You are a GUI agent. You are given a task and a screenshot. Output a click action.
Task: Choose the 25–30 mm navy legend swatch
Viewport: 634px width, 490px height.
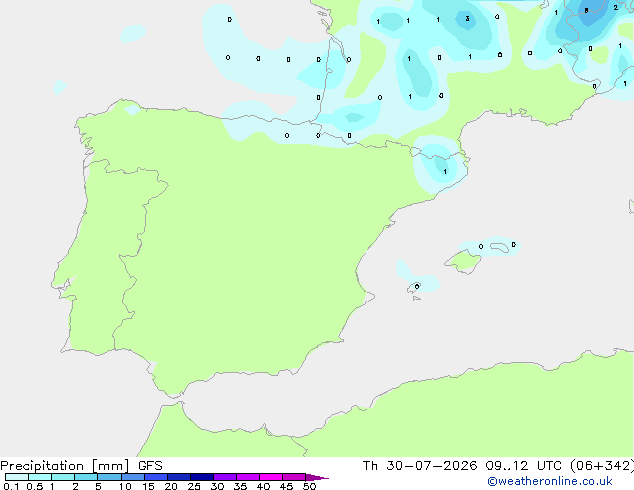point(202,477)
